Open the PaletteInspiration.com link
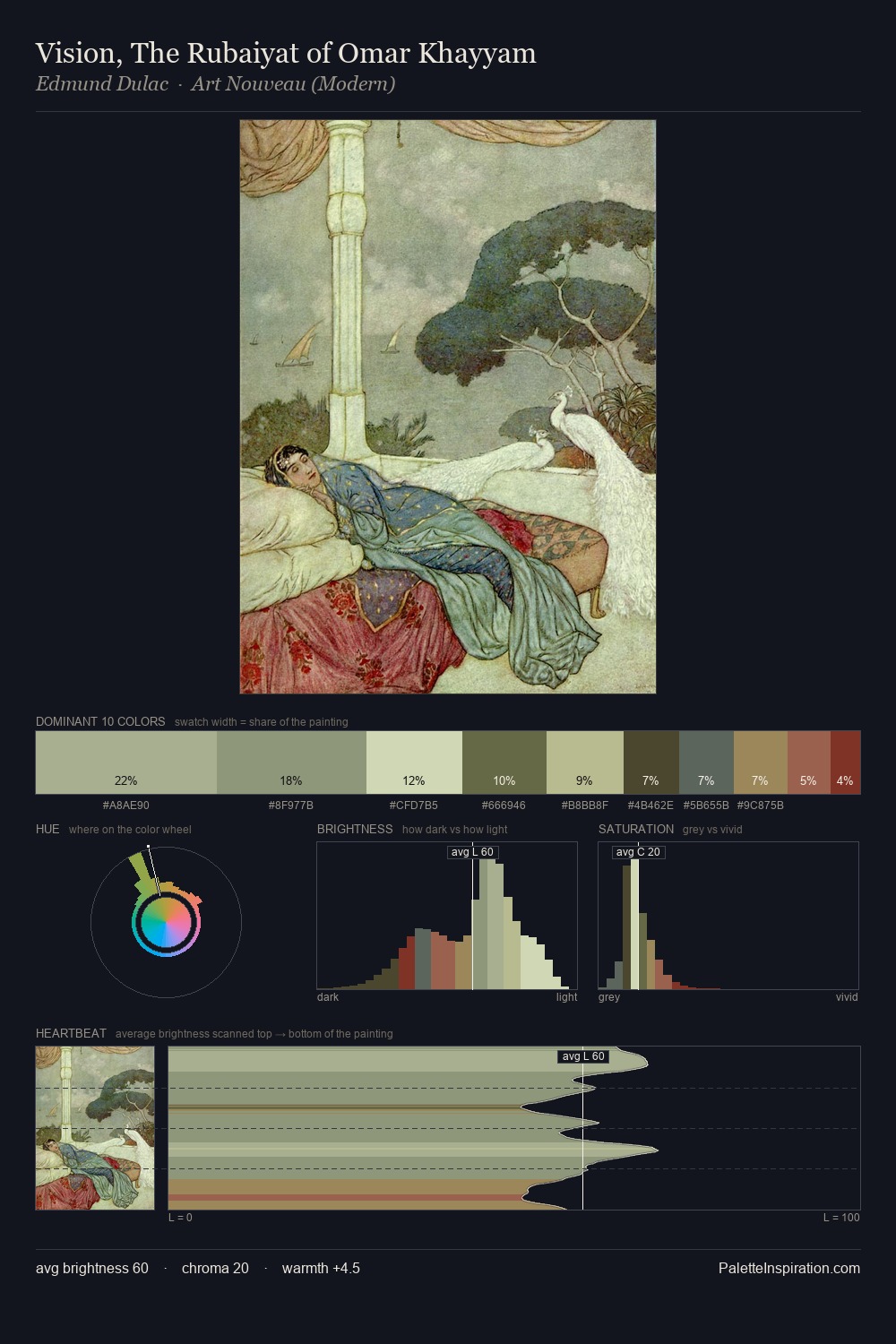The height and width of the screenshot is (1344, 896). click(789, 1268)
